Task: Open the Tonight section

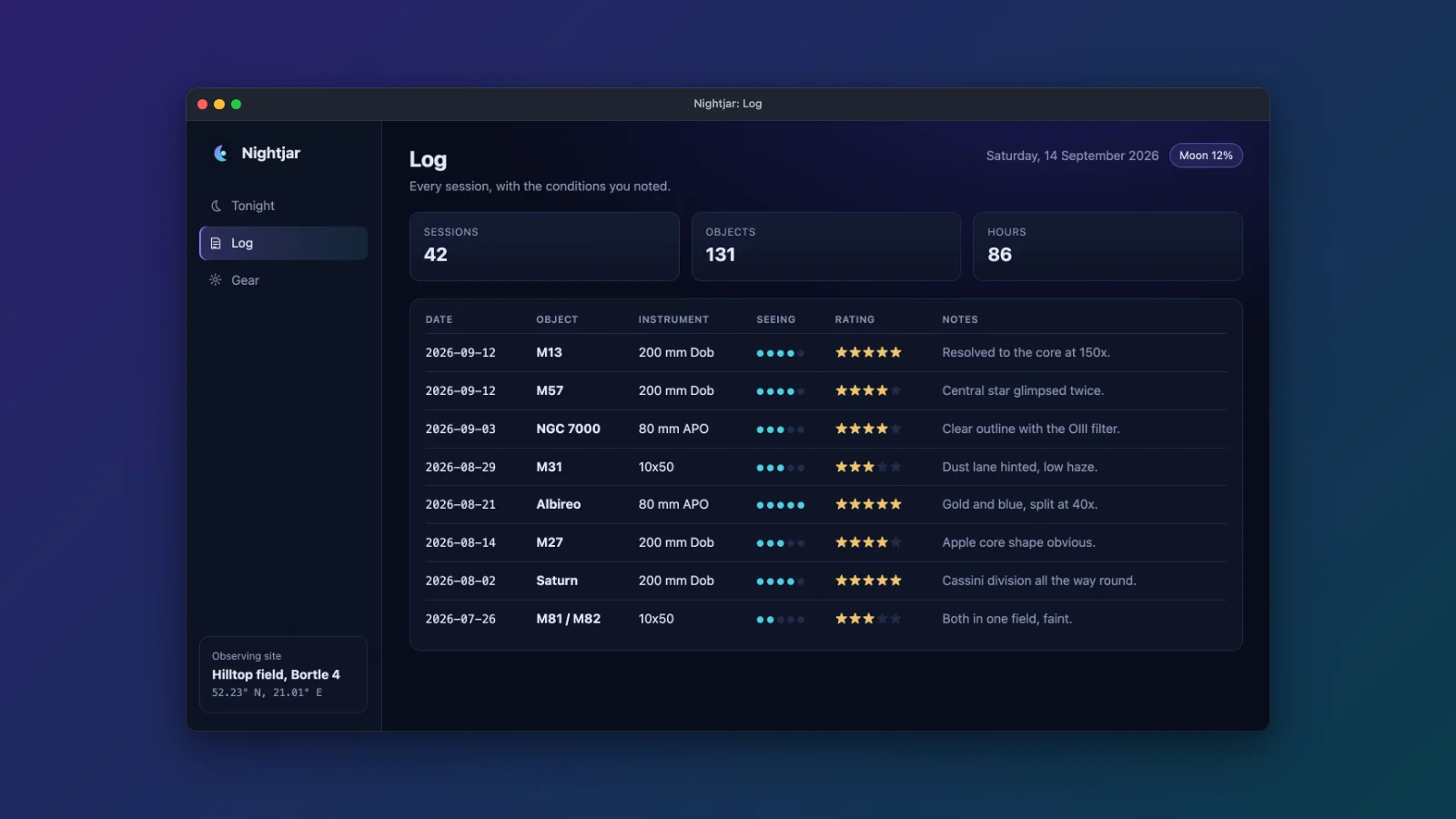Action: point(283,206)
